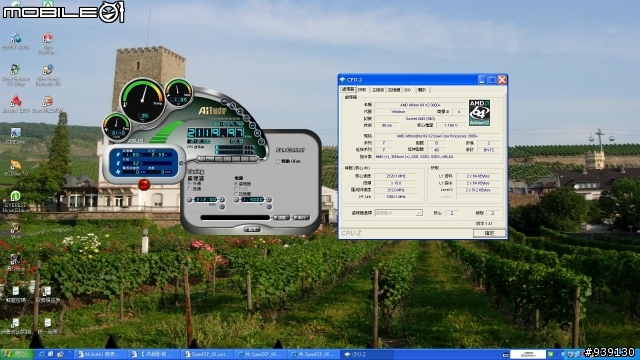Select the third voltage radio option
The image size is (640, 360).
(x=236, y=194)
